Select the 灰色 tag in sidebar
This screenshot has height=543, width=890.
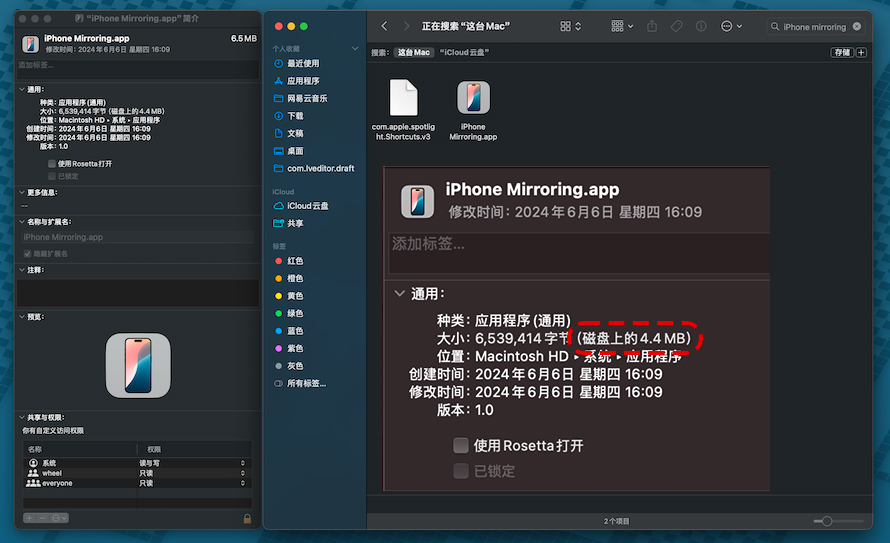[295, 366]
